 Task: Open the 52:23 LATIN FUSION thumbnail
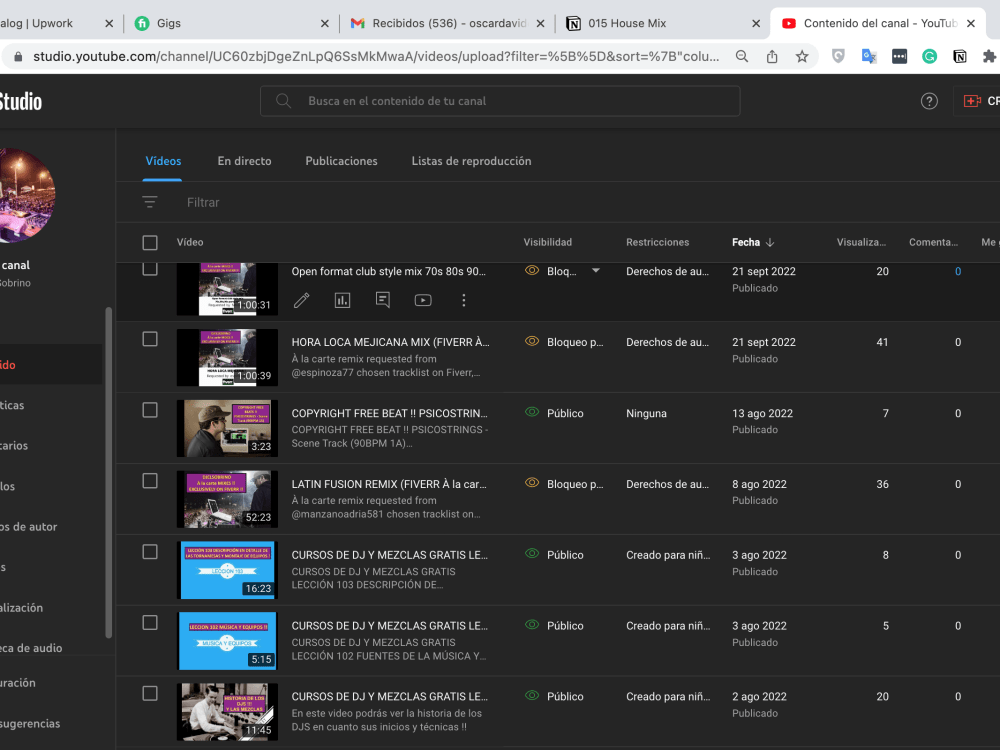pos(227,499)
